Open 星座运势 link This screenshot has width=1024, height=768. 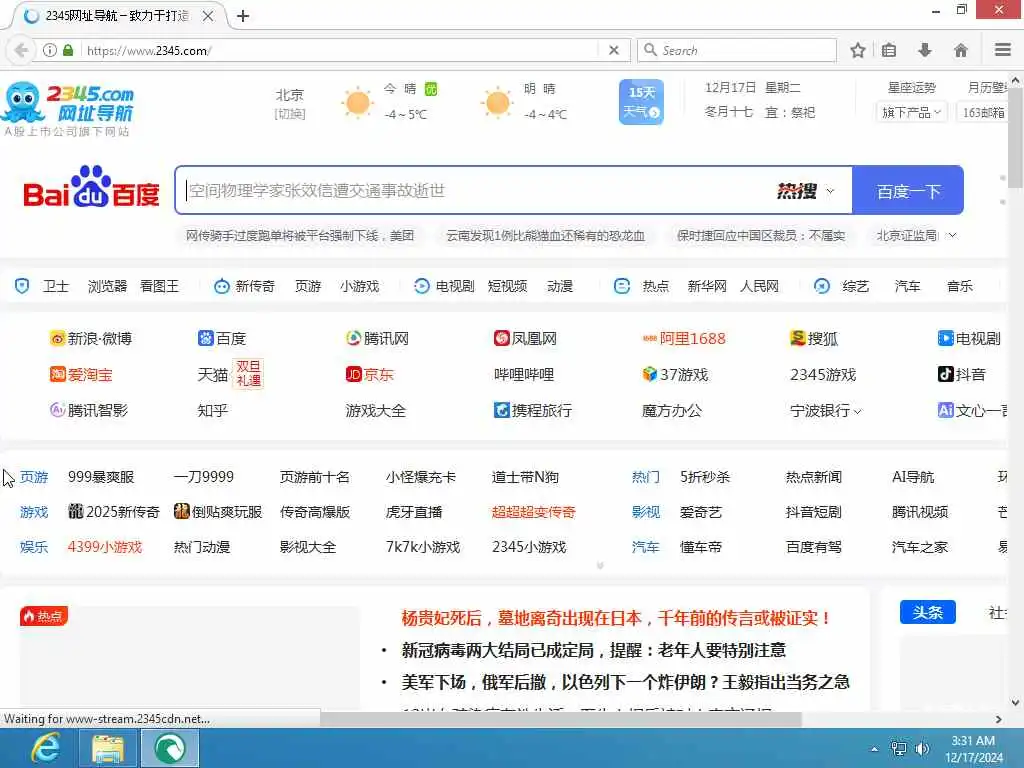coord(912,88)
